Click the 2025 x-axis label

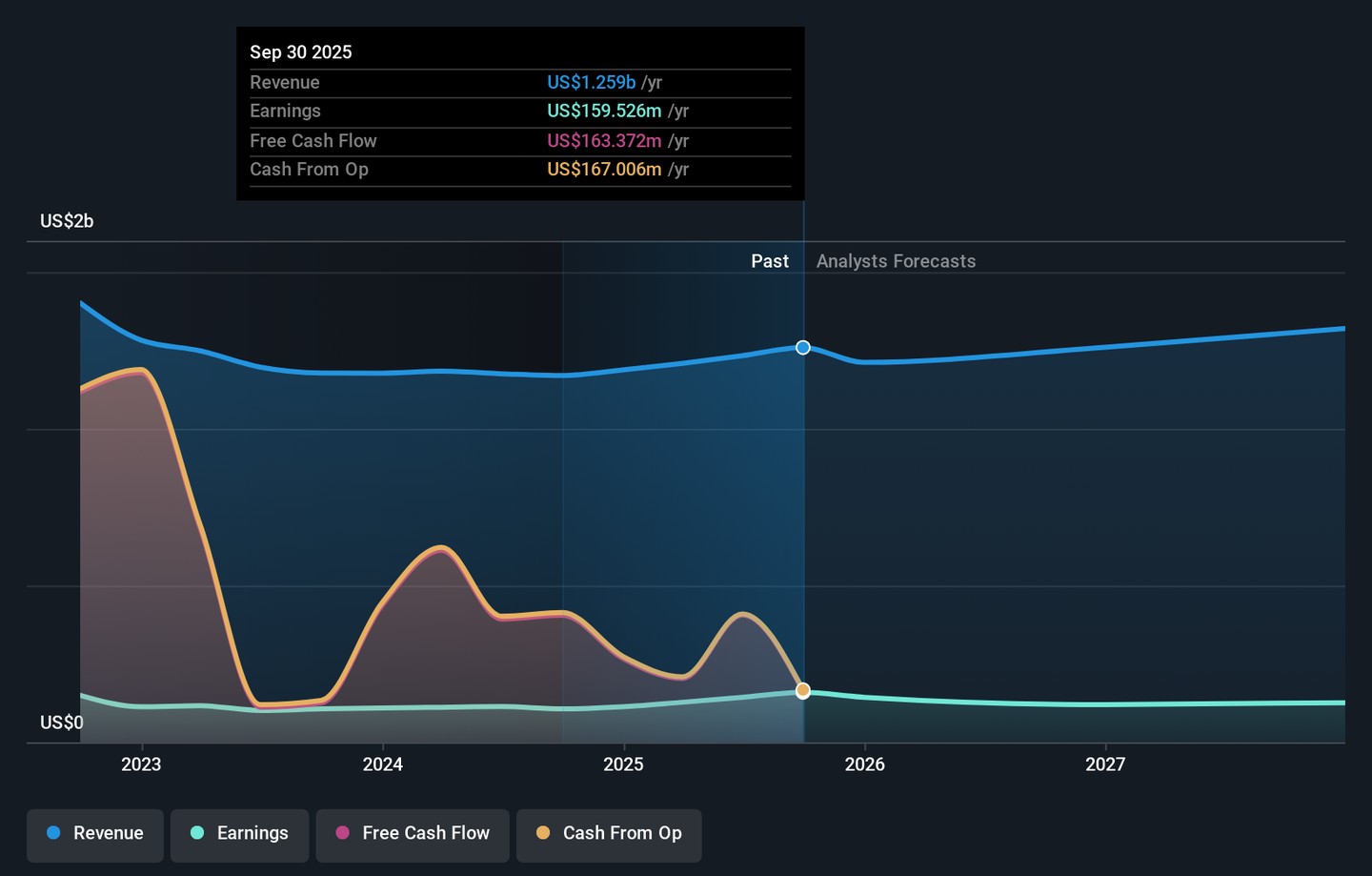click(623, 764)
